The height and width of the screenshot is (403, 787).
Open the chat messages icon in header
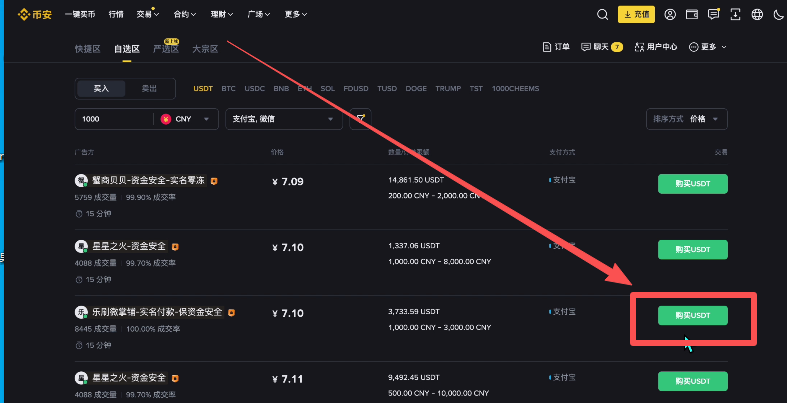point(714,15)
